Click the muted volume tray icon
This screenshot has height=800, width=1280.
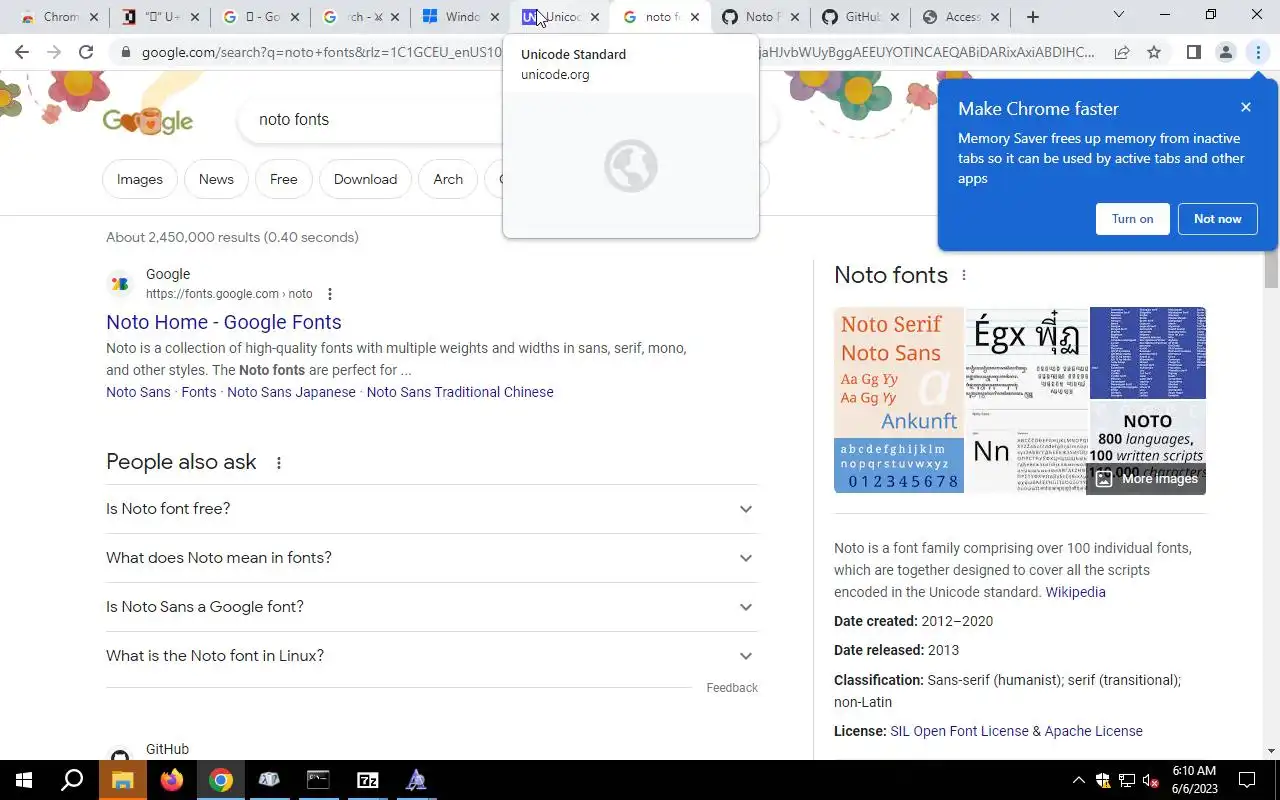click(x=1150, y=780)
